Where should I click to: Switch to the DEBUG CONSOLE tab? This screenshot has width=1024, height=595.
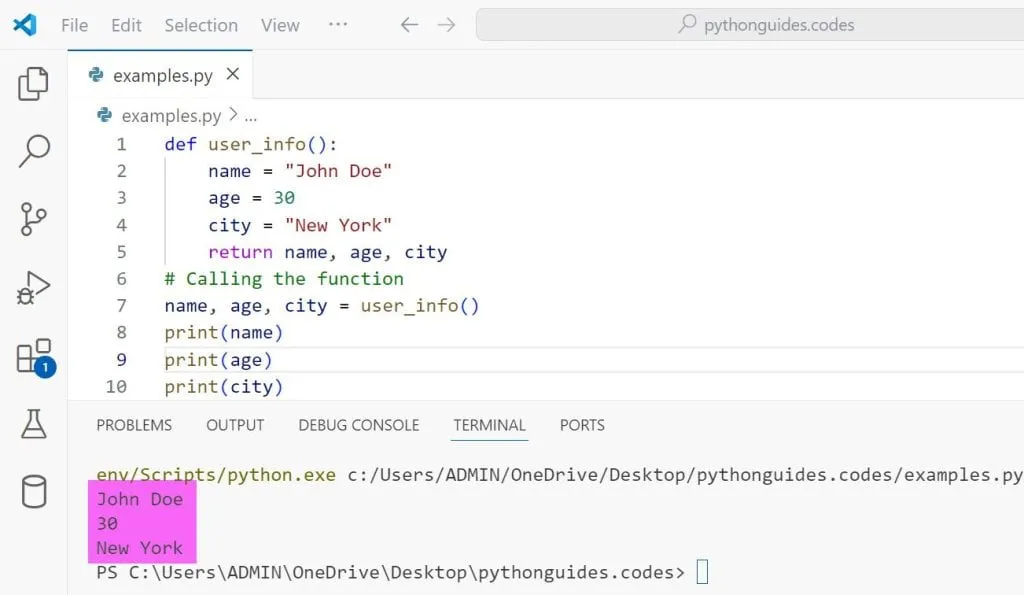(359, 425)
